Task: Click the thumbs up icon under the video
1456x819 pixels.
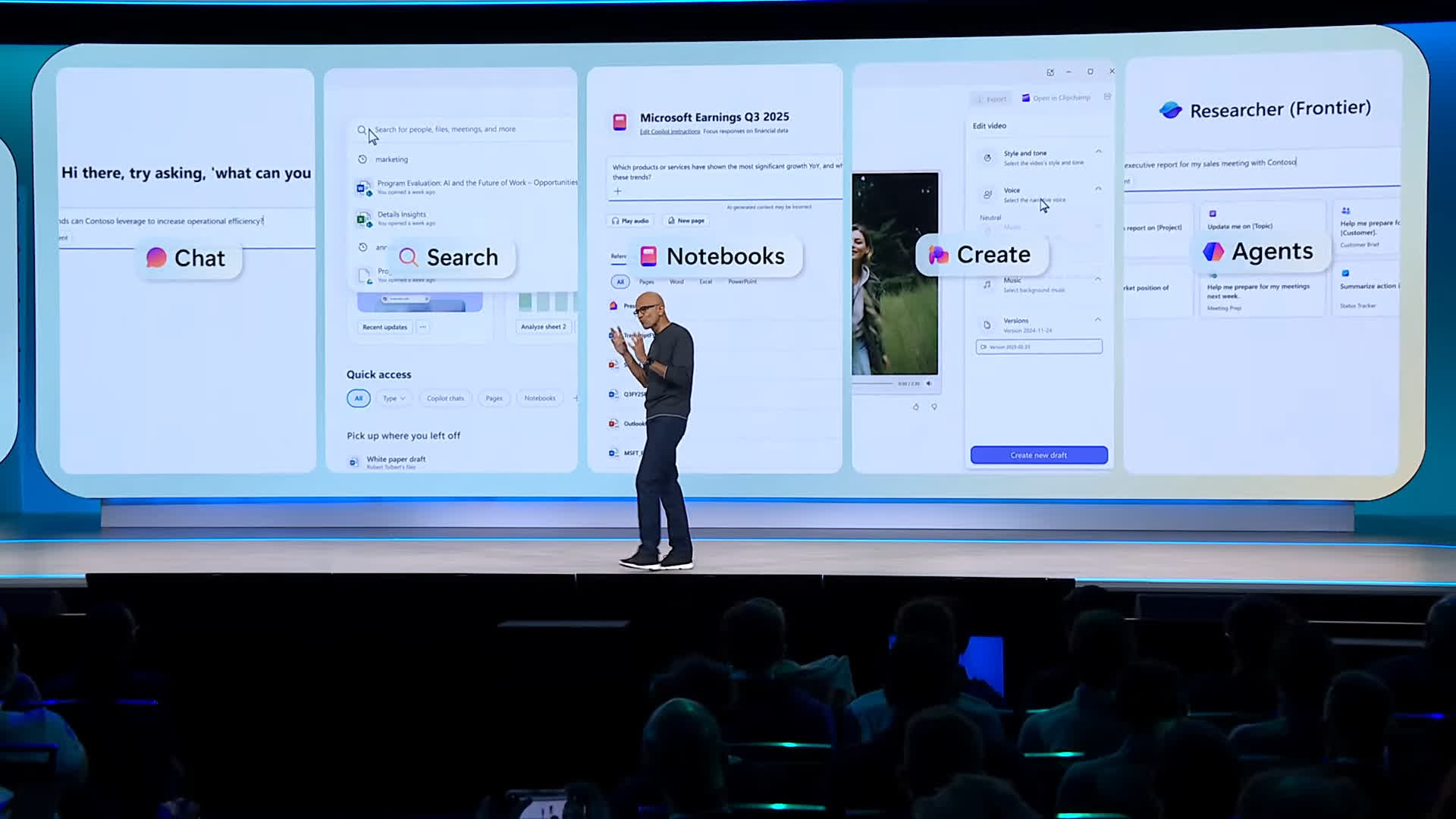Action: [915, 407]
